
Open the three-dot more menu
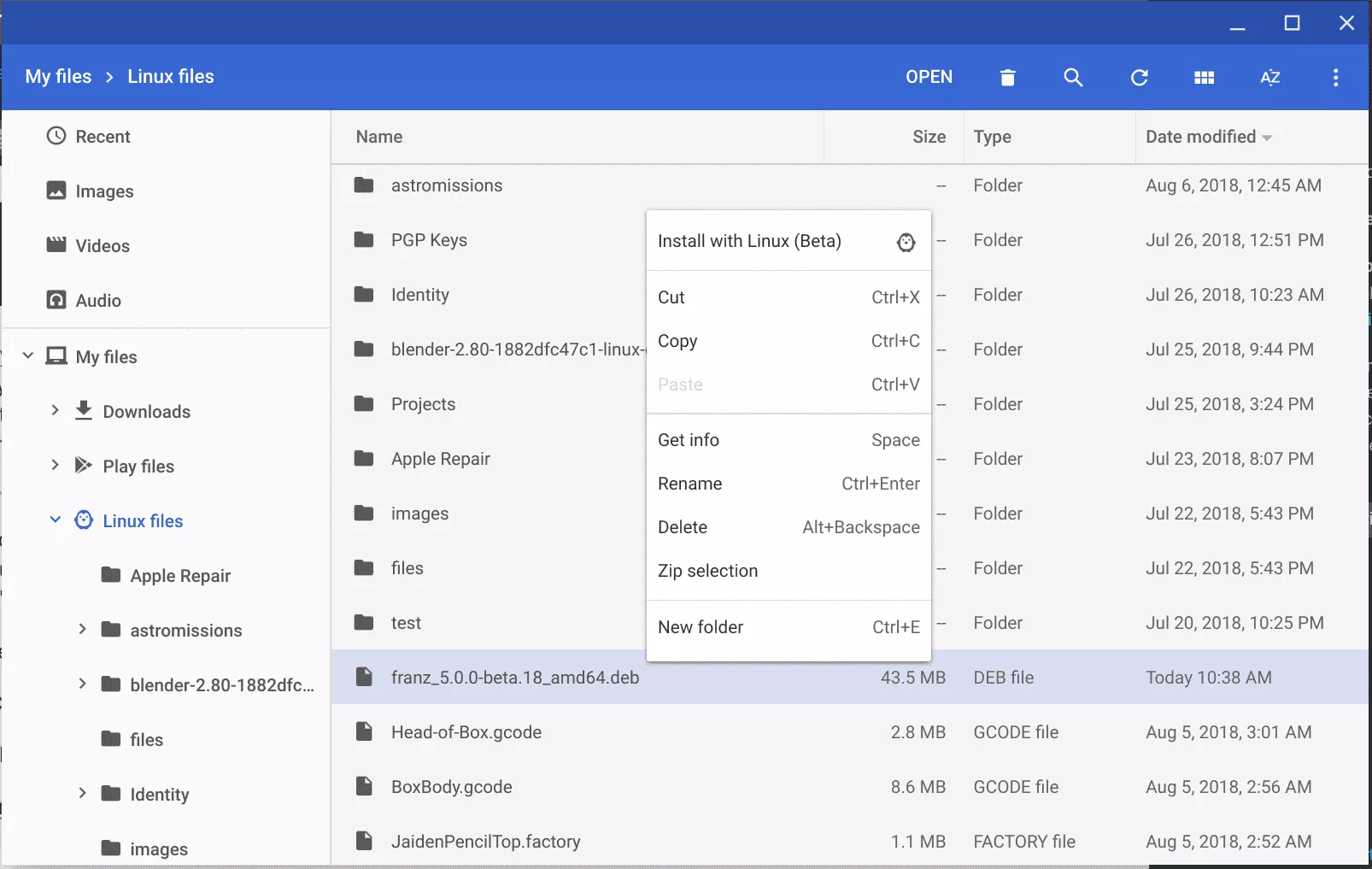coord(1335,78)
